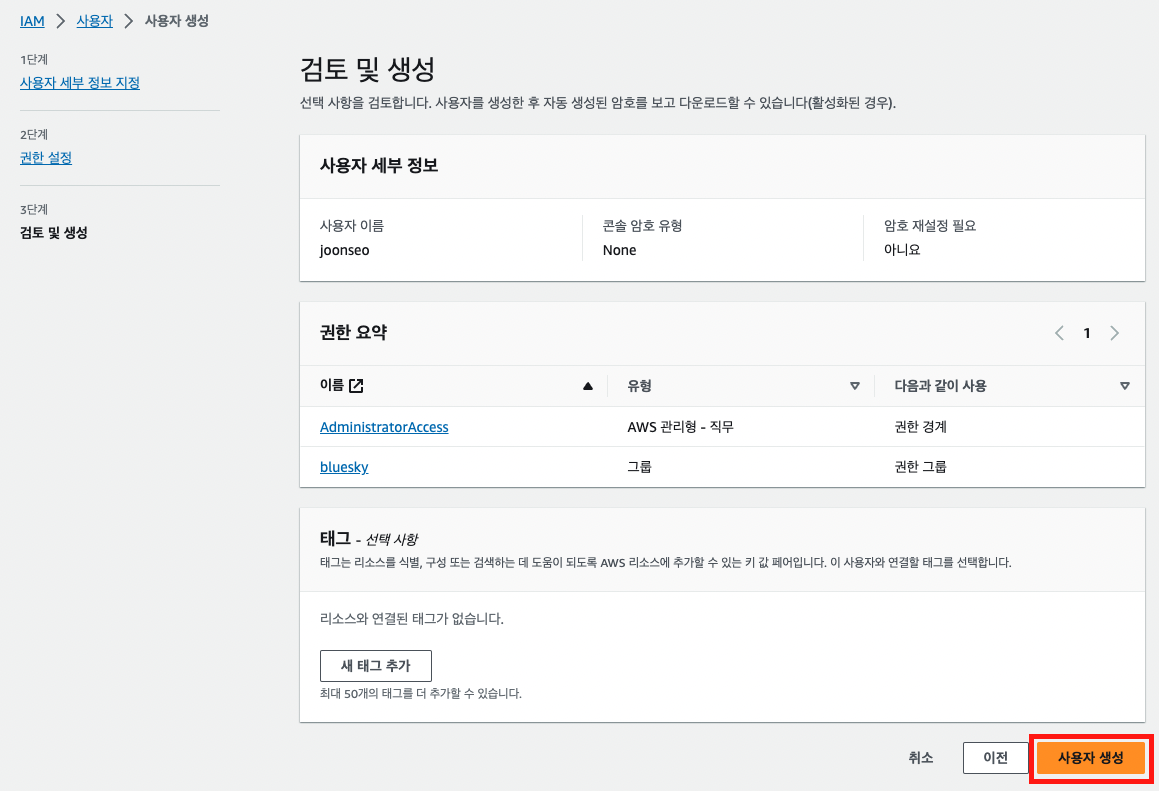
Task: Go to 사용자 breadcrumb link
Action: 95,21
